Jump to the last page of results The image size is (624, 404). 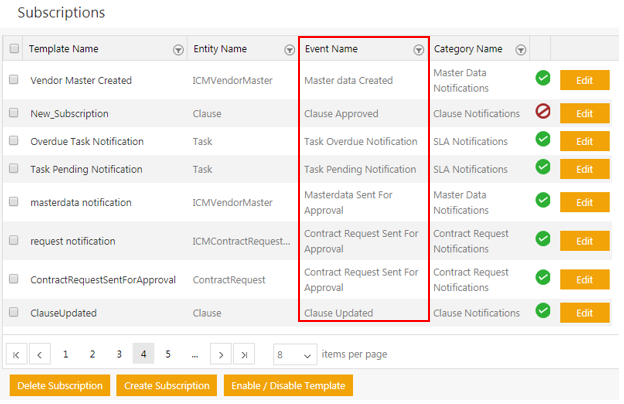point(244,354)
